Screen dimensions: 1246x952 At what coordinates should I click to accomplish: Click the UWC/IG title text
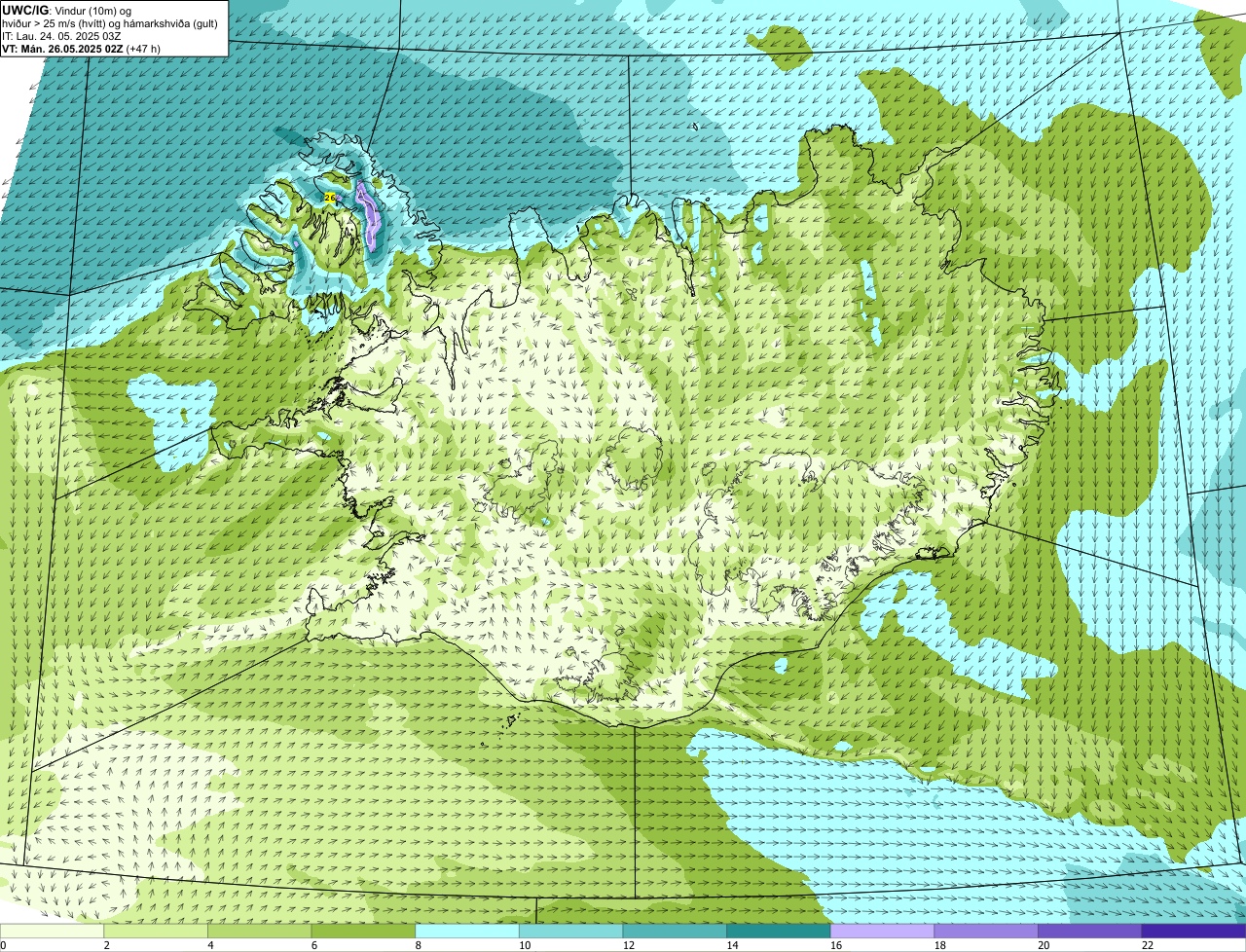(23, 10)
